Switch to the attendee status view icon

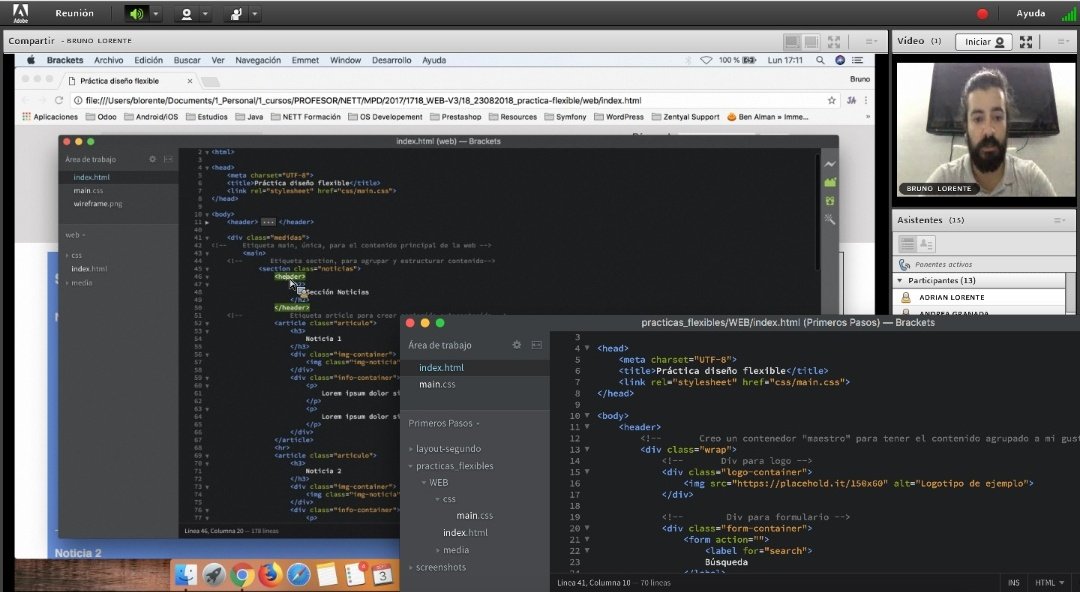[x=926, y=244]
